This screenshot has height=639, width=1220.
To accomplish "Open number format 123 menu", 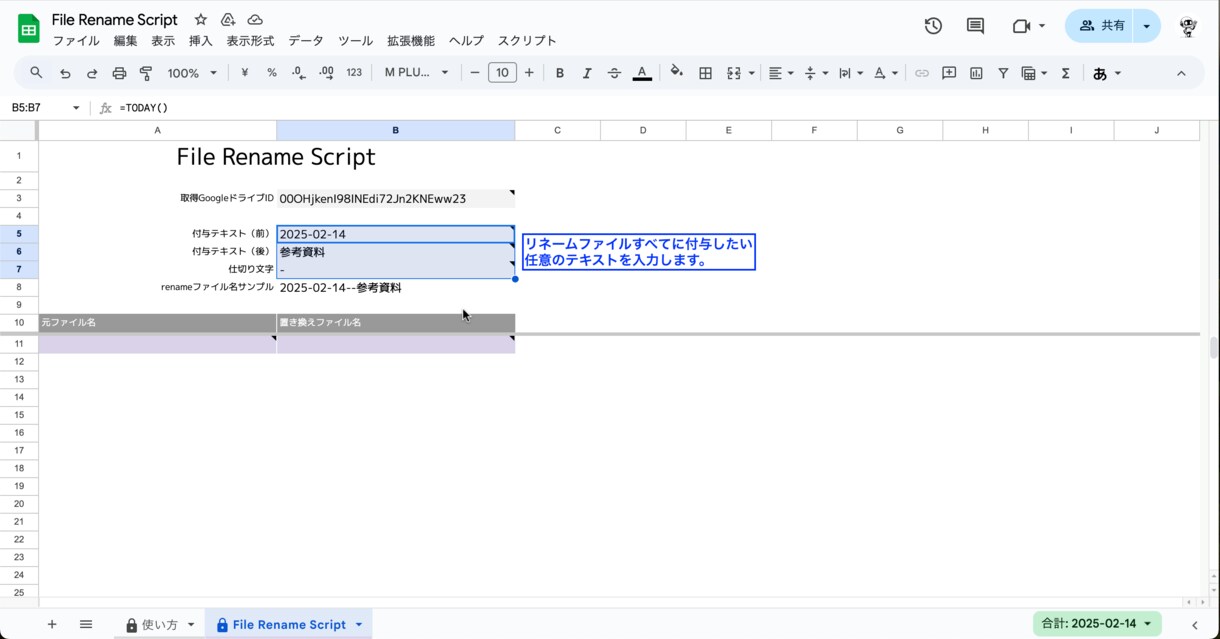I will pos(354,73).
